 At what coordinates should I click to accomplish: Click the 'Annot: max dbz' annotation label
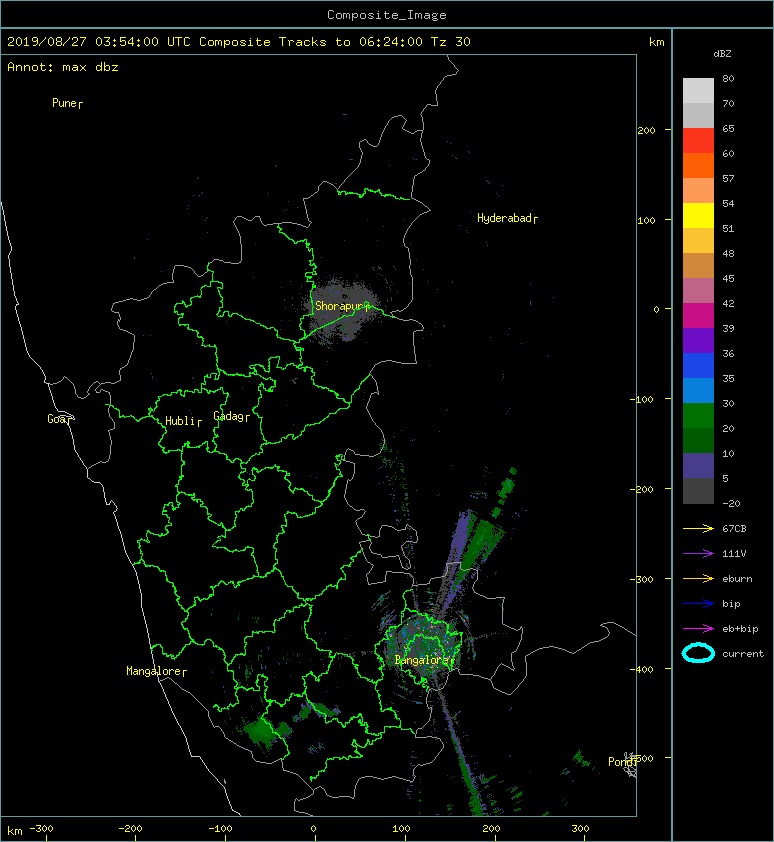(x=63, y=67)
